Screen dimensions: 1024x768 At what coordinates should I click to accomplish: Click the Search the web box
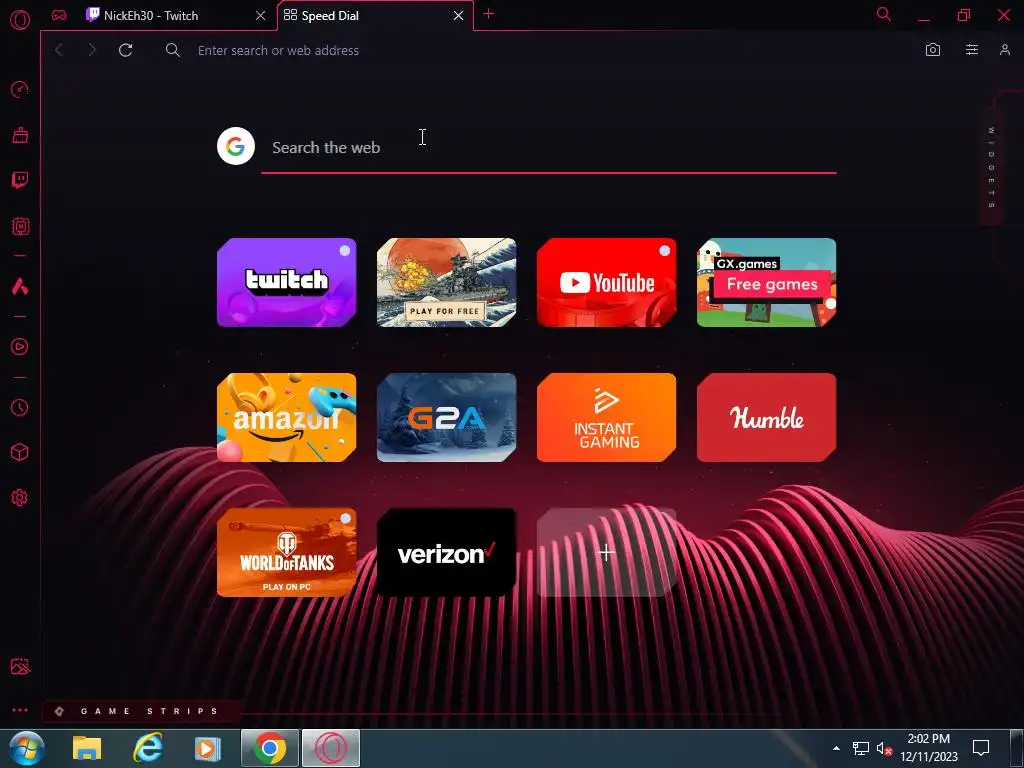[x=549, y=148]
